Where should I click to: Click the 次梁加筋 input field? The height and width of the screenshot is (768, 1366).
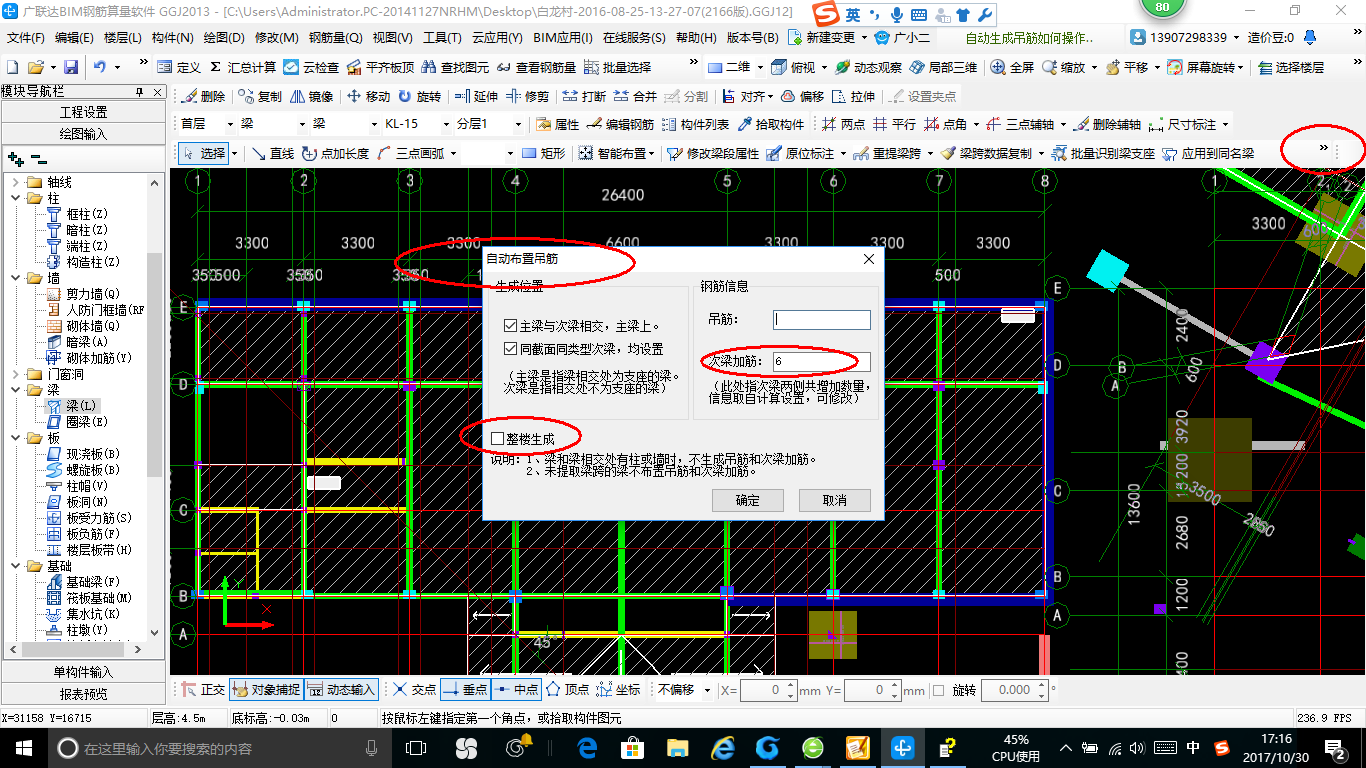[821, 362]
